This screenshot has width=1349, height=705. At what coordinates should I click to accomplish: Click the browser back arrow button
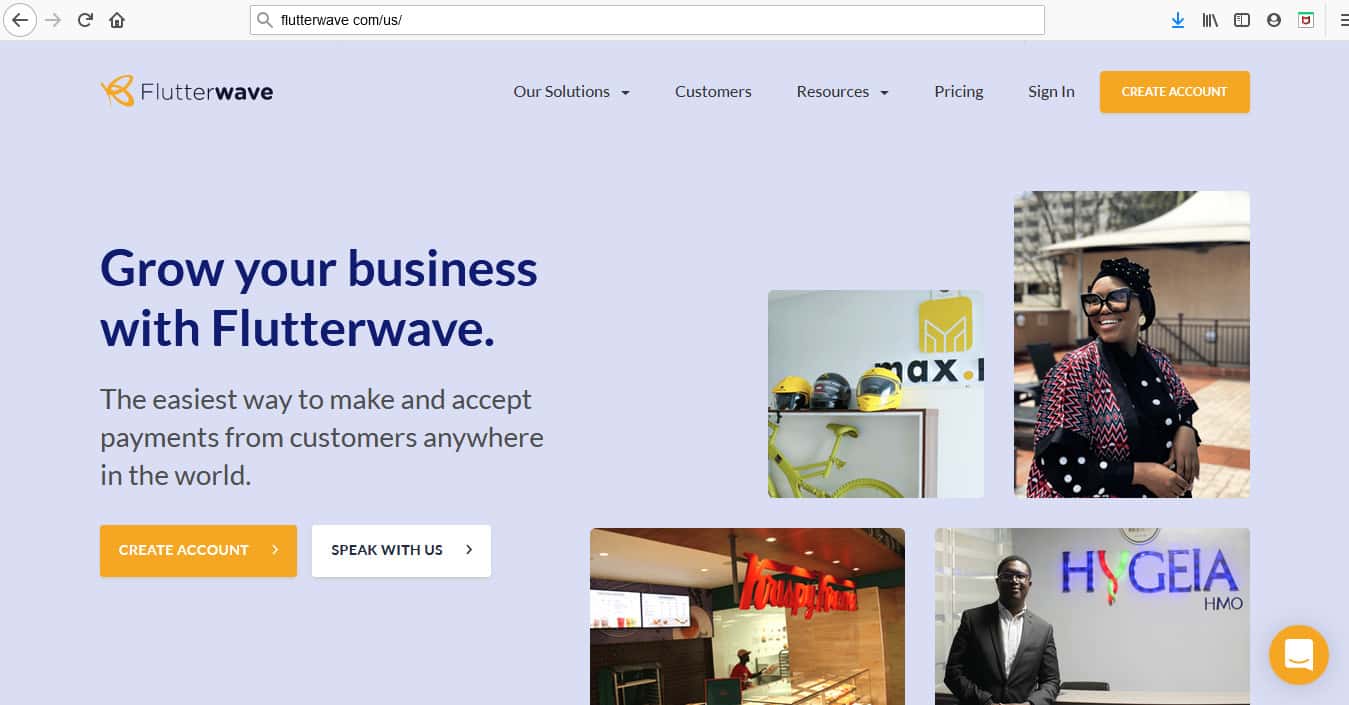[19, 20]
